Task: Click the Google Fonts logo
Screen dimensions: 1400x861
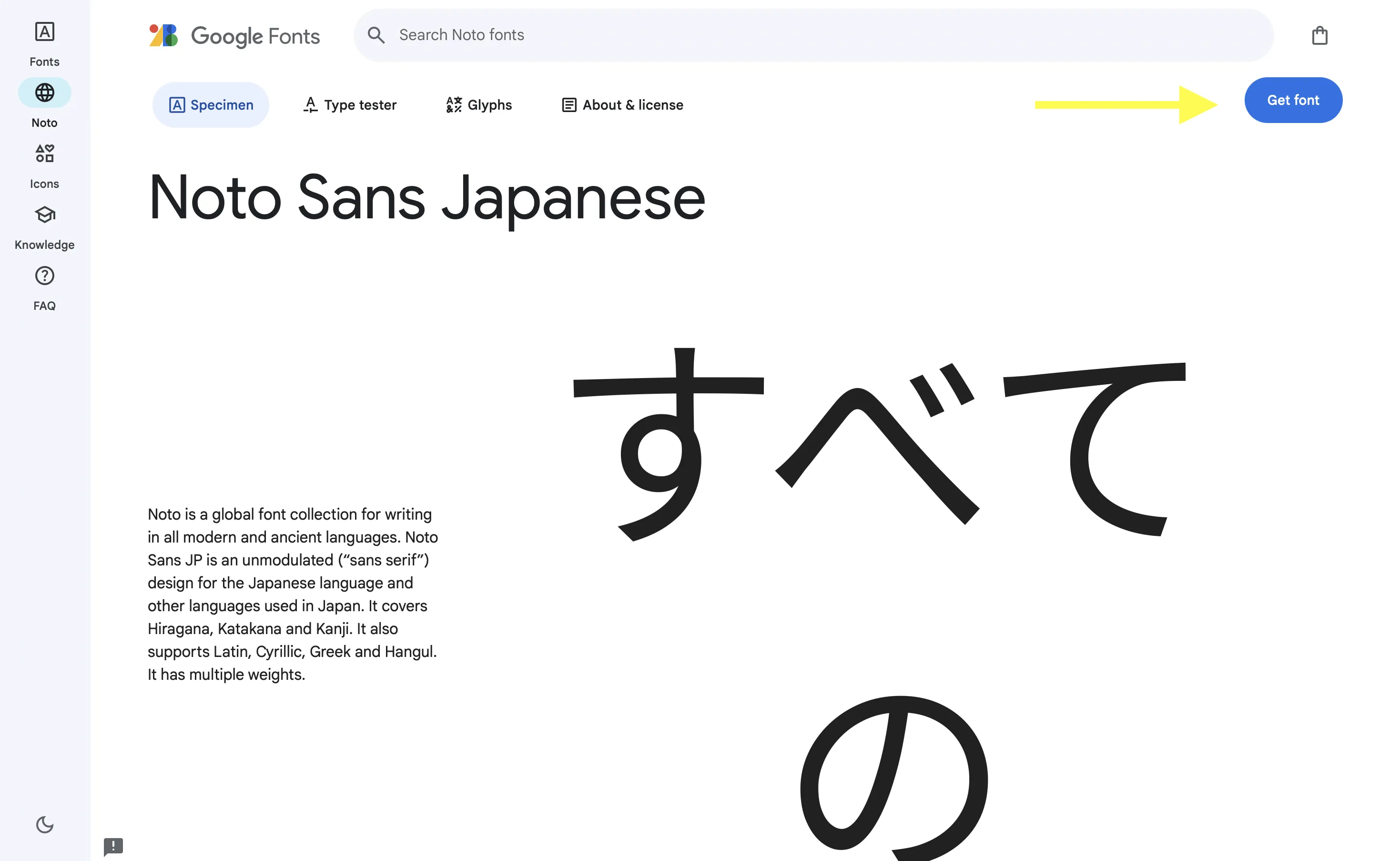Action: [x=234, y=36]
